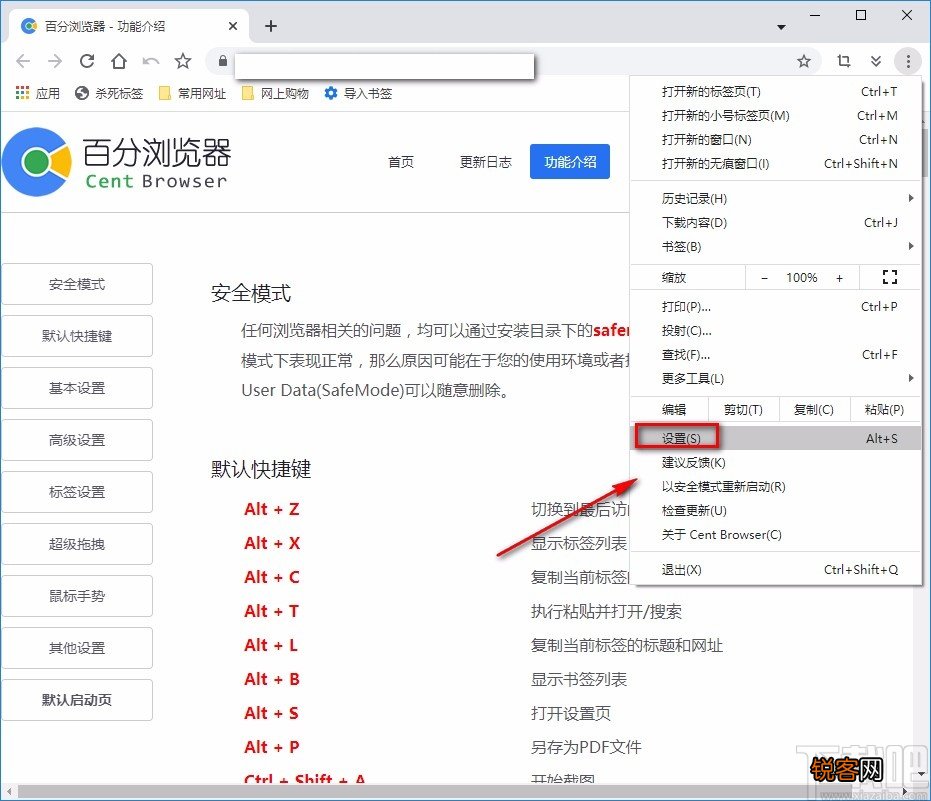Screen dimensions: 931x801
Task: Click 高级设置 sidebar button
Action: point(77,440)
